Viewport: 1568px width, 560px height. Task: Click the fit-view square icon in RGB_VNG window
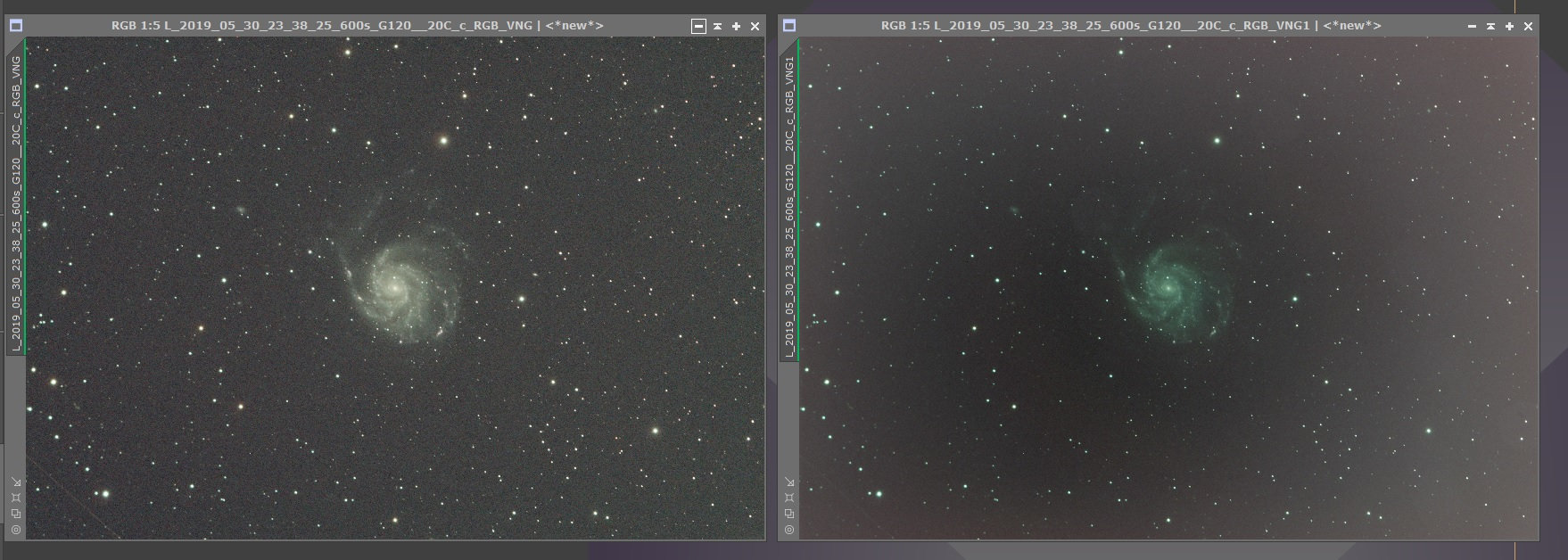point(15,497)
